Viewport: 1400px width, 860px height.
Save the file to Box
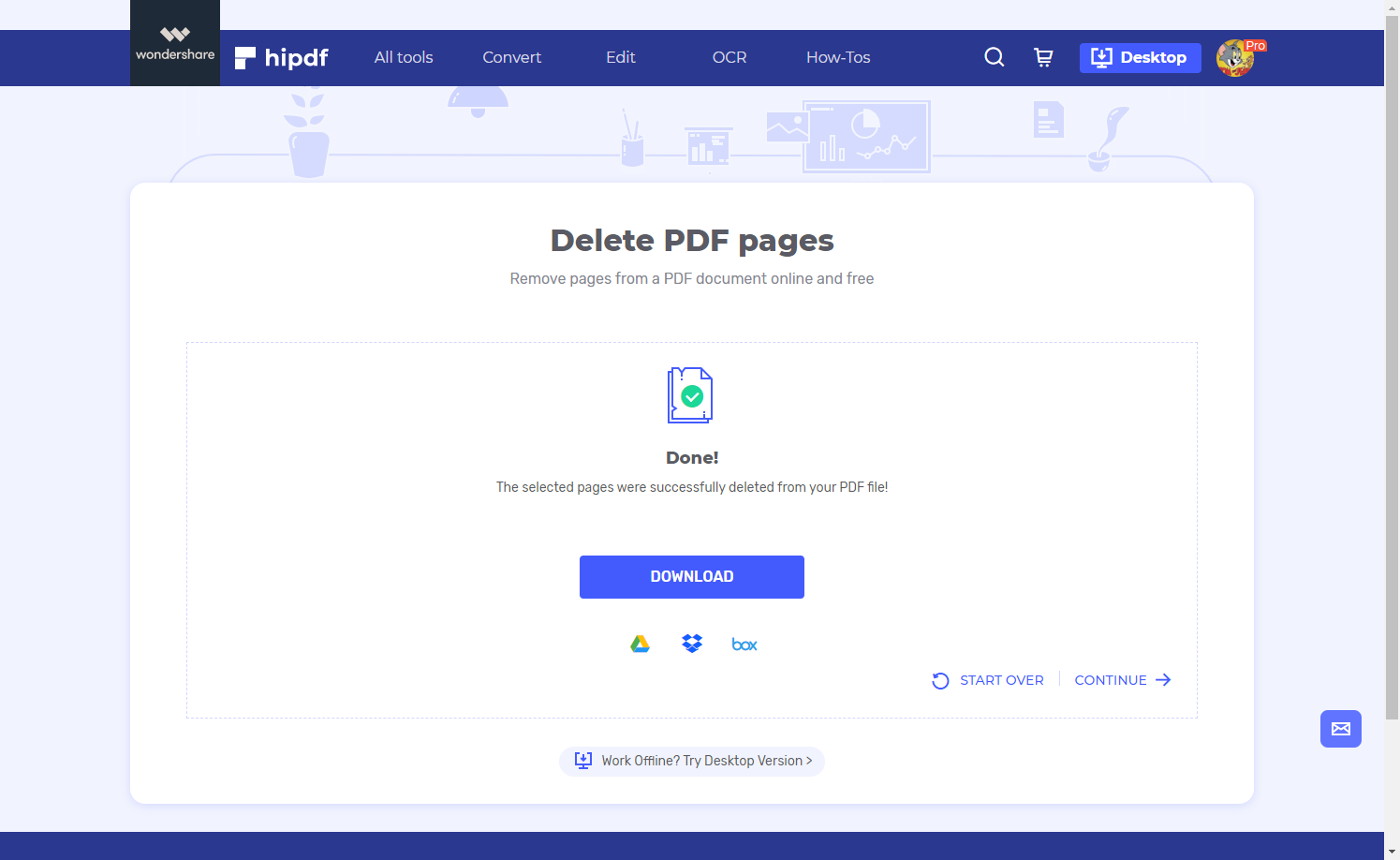(744, 644)
